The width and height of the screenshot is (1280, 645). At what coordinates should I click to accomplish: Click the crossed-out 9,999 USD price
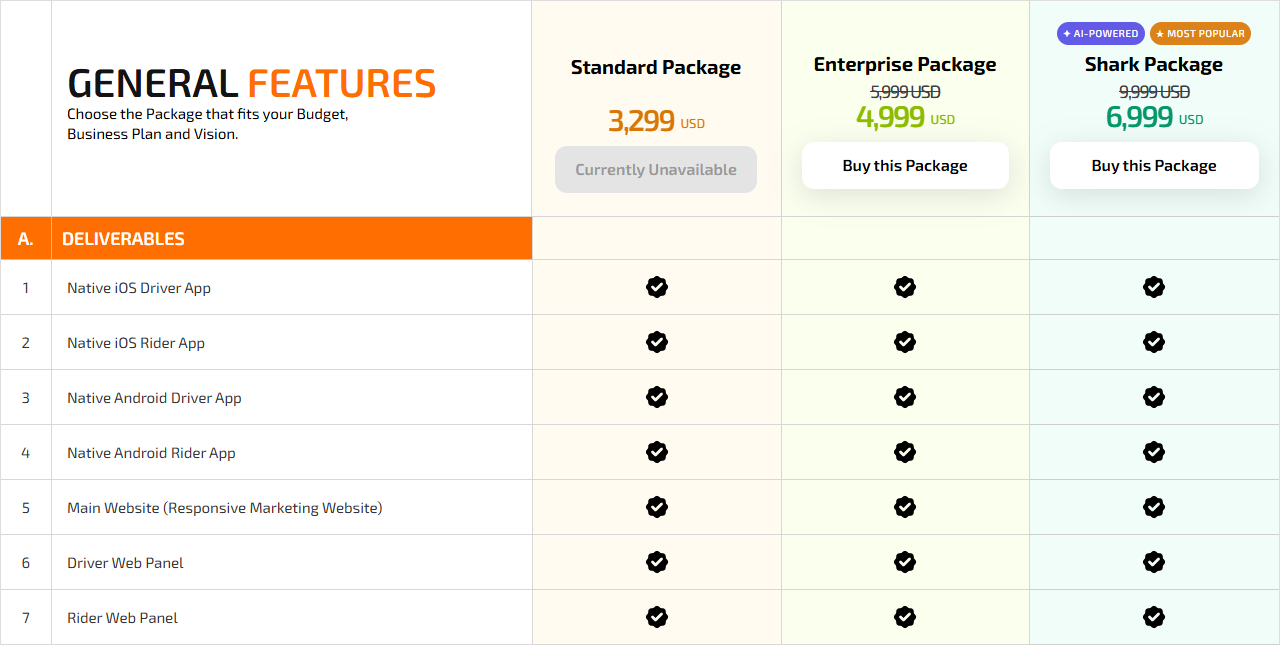tap(1154, 91)
